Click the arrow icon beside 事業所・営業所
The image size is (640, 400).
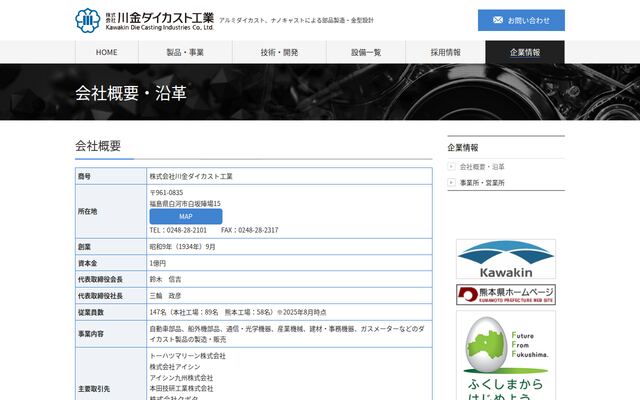coord(451,182)
